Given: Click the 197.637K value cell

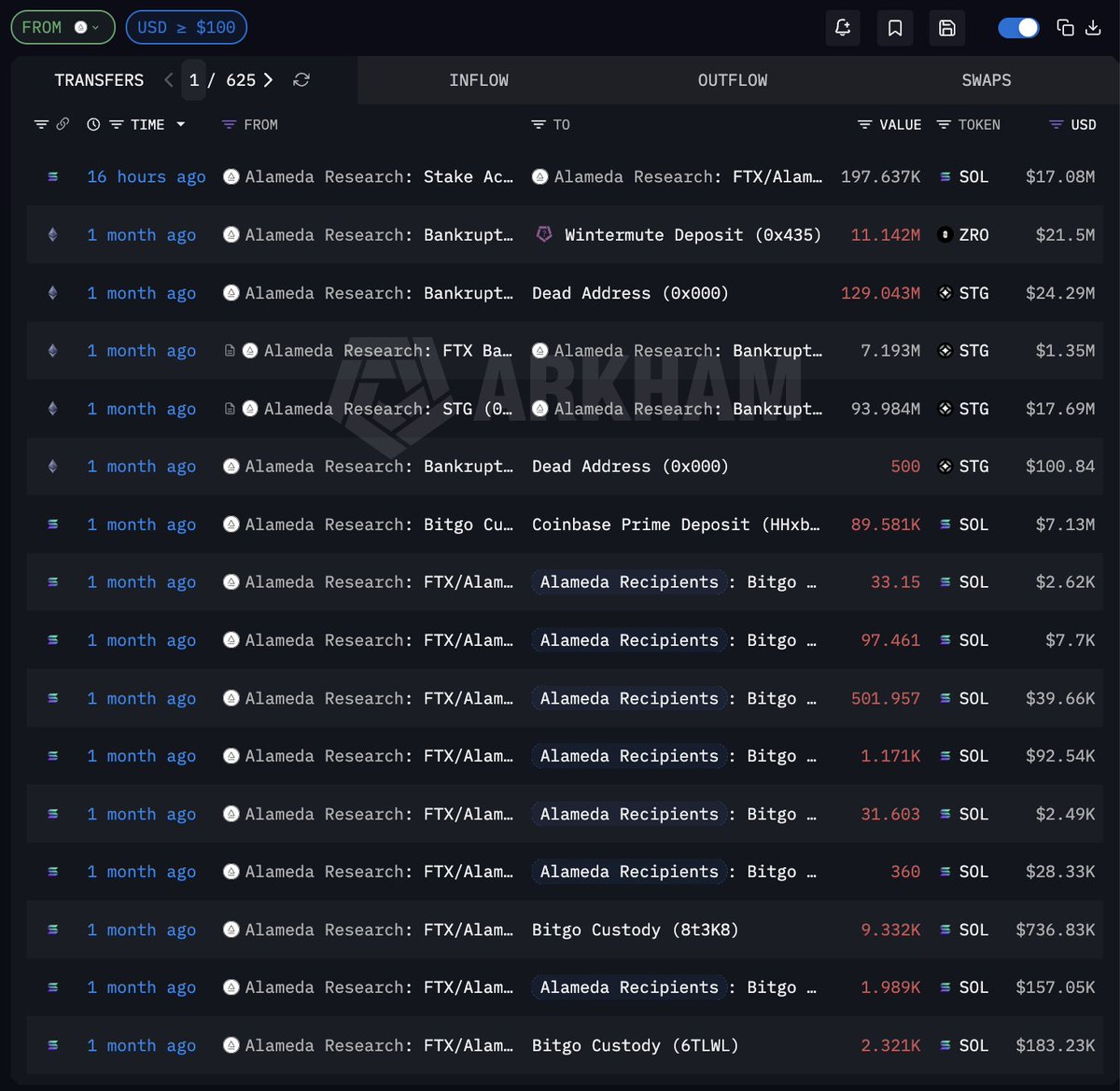Looking at the screenshot, I should pyautogui.click(x=880, y=176).
